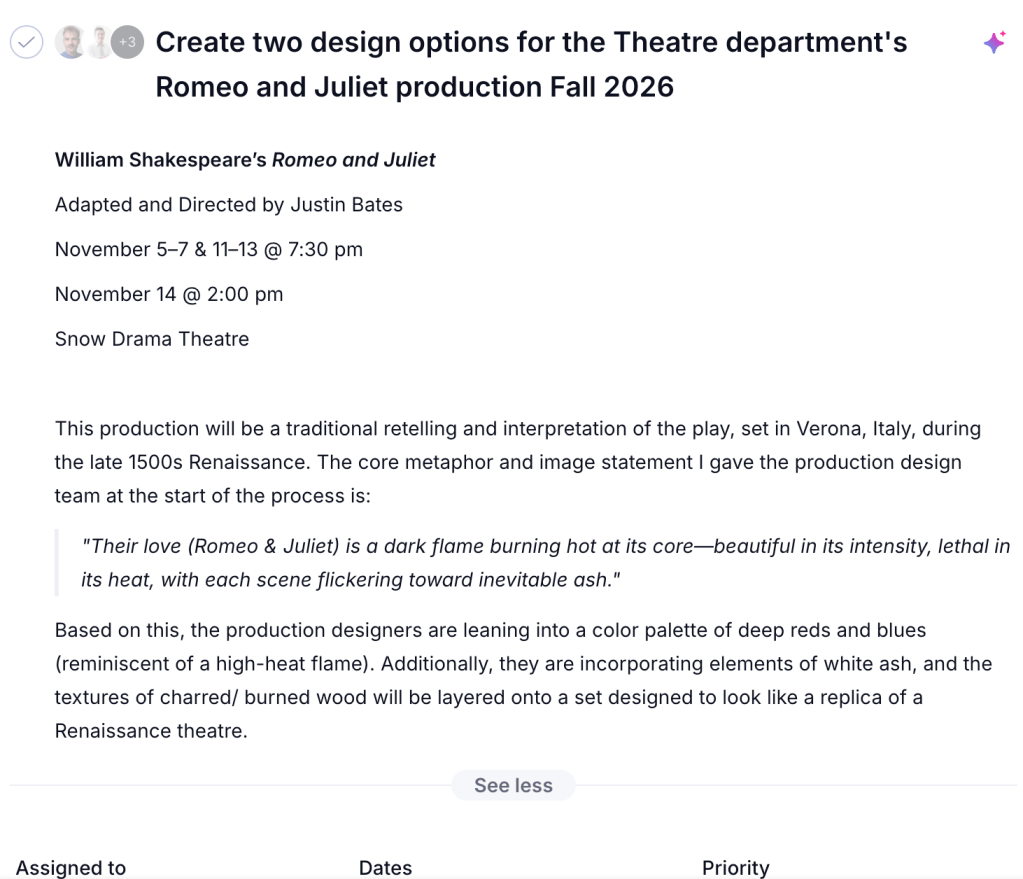Click the 'Adapted and Directed by Justin Bates' line
Screen dimensions: 1023x879
pos(228,205)
